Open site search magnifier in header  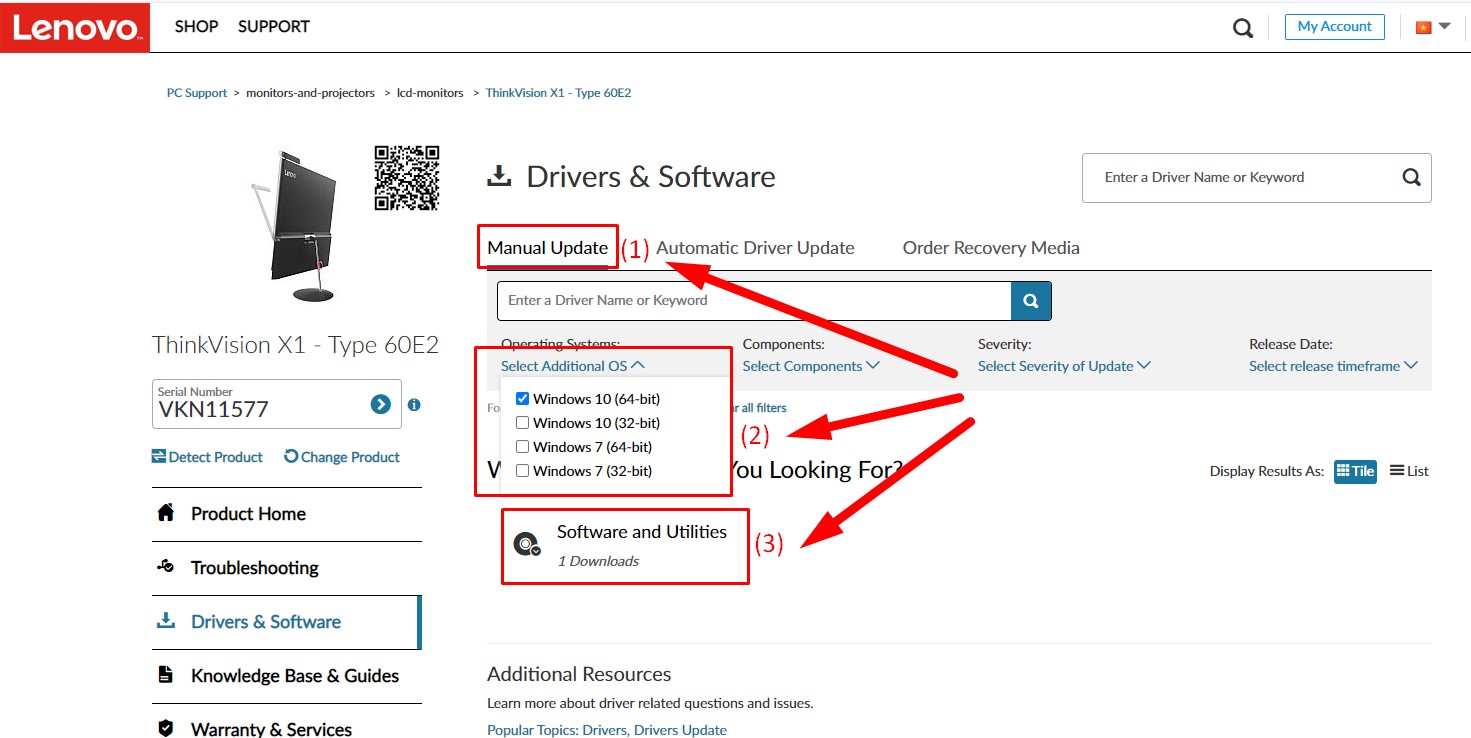pos(1243,28)
